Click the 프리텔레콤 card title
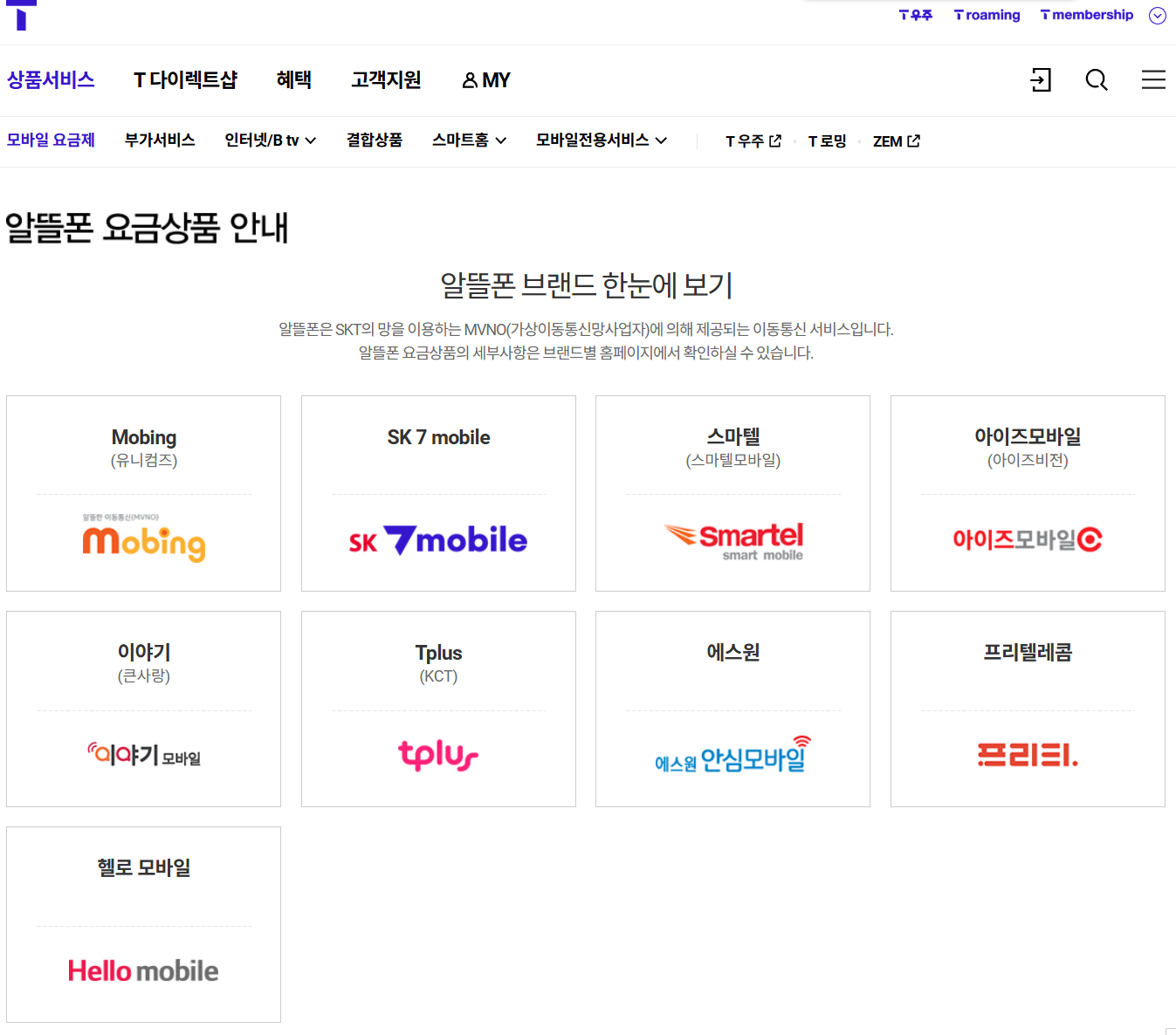The image size is (1176, 1035). (1028, 652)
